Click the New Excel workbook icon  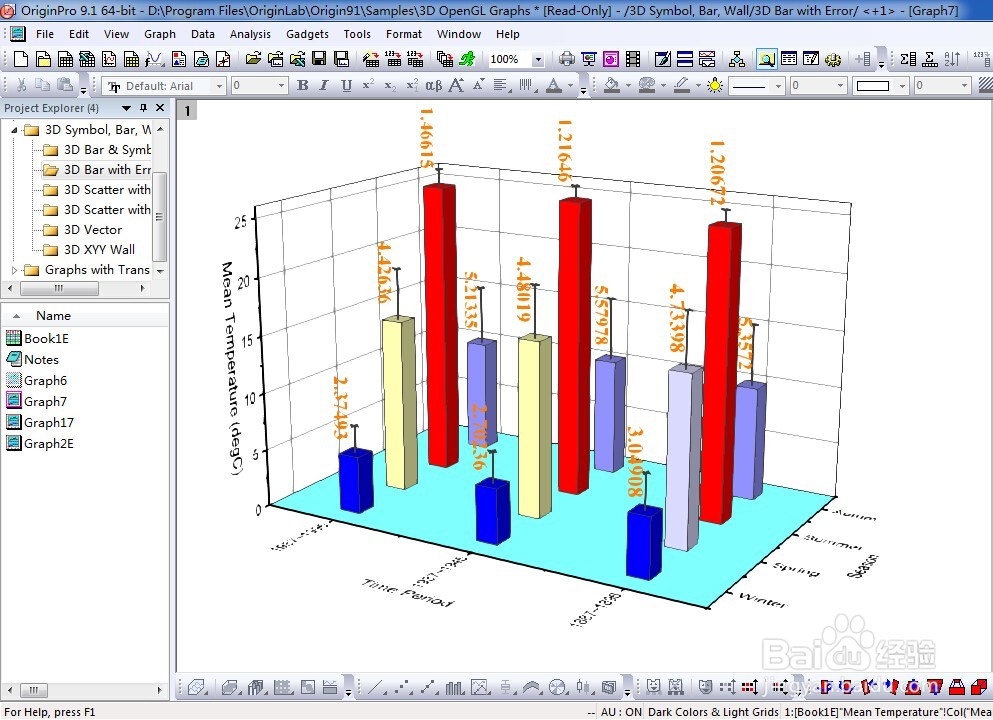pos(87,59)
